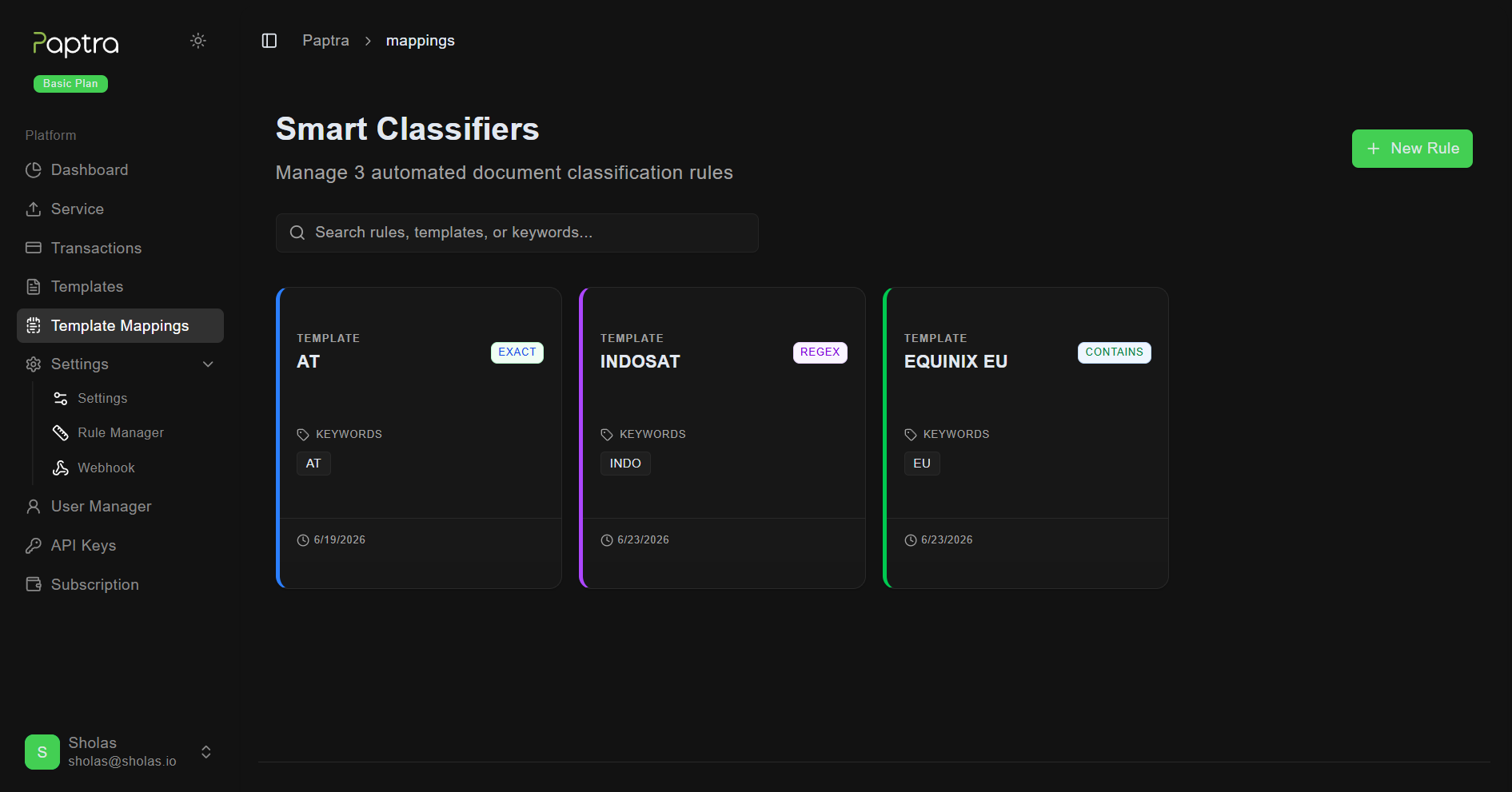The image size is (1512, 792).
Task: Click the sholas@sholas.io email text
Action: pos(122,762)
